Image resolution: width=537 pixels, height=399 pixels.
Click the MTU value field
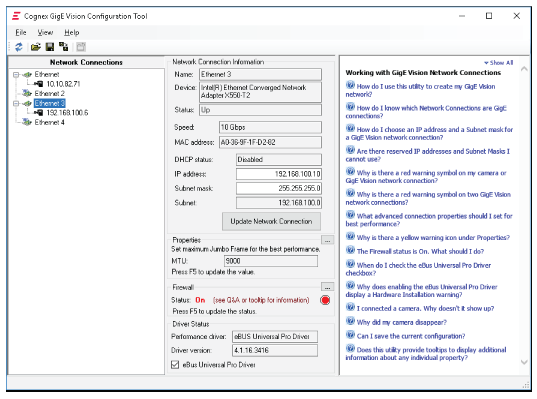[271, 261]
